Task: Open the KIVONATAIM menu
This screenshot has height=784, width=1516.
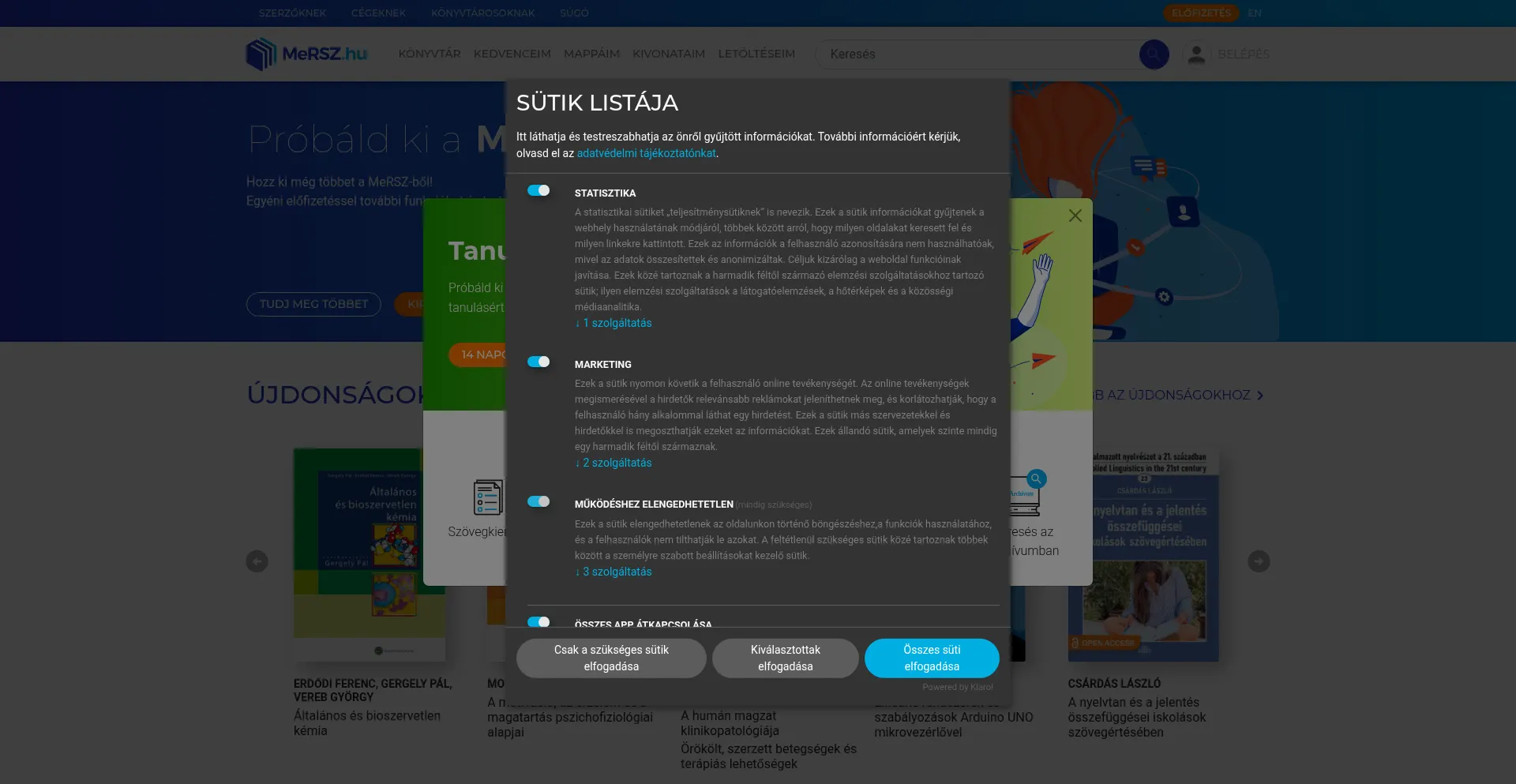Action: pos(669,54)
